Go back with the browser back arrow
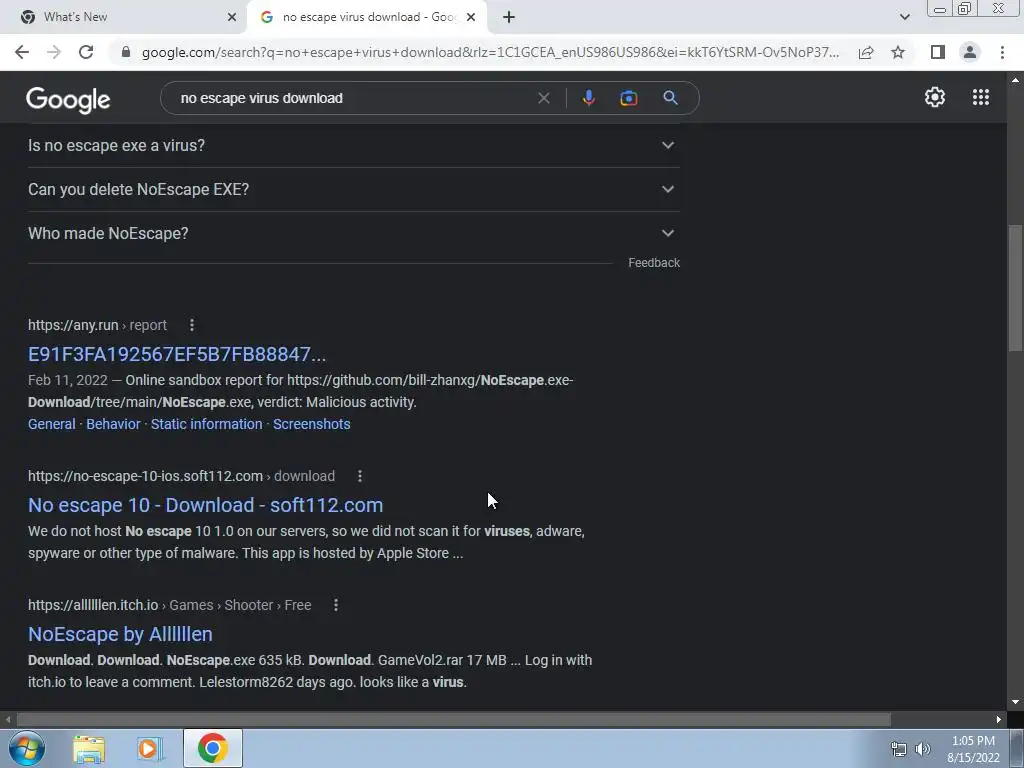Viewport: 1024px width, 768px height. point(22,52)
